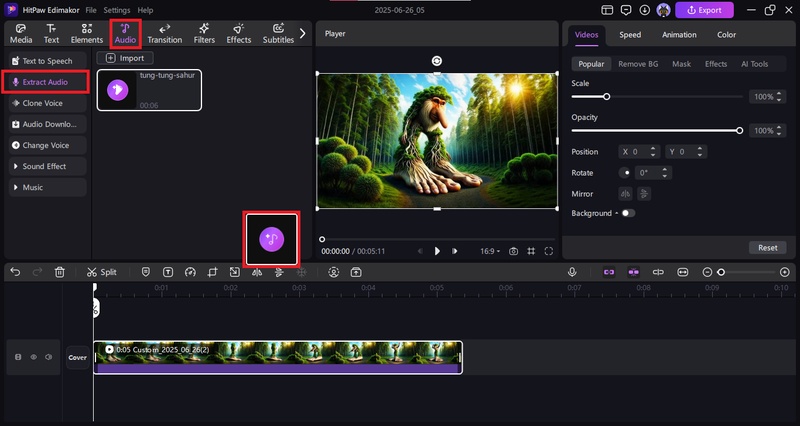
Task: Expand the Sound Effect category
Action: click(44, 166)
